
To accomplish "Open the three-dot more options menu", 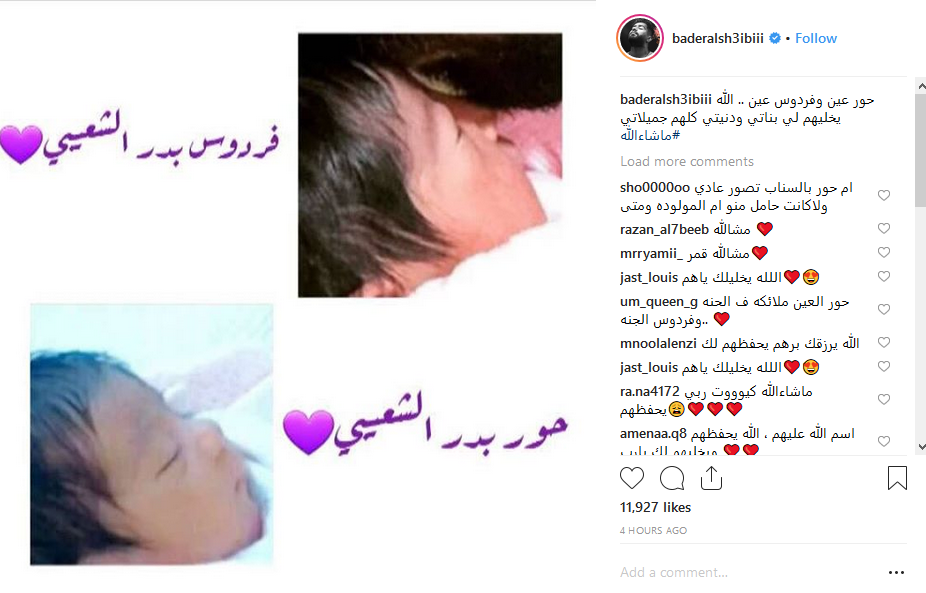I will tap(896, 572).
